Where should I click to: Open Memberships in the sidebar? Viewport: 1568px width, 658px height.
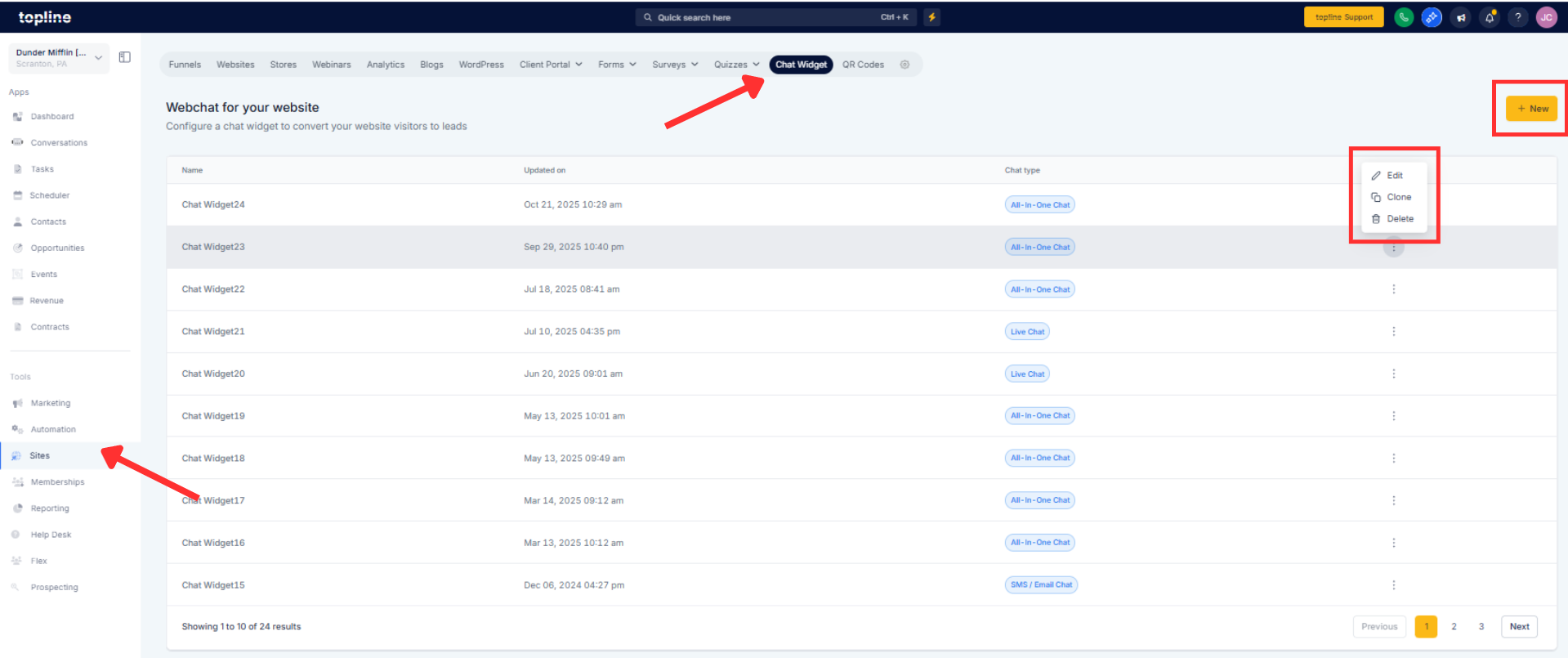click(x=57, y=482)
